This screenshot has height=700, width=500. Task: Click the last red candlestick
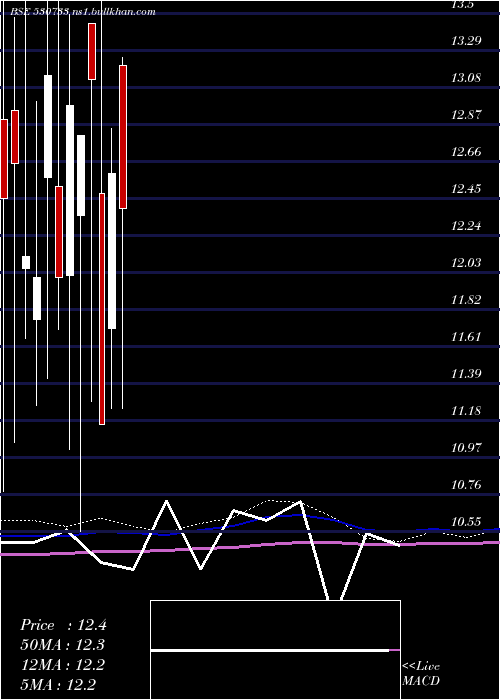(123, 137)
